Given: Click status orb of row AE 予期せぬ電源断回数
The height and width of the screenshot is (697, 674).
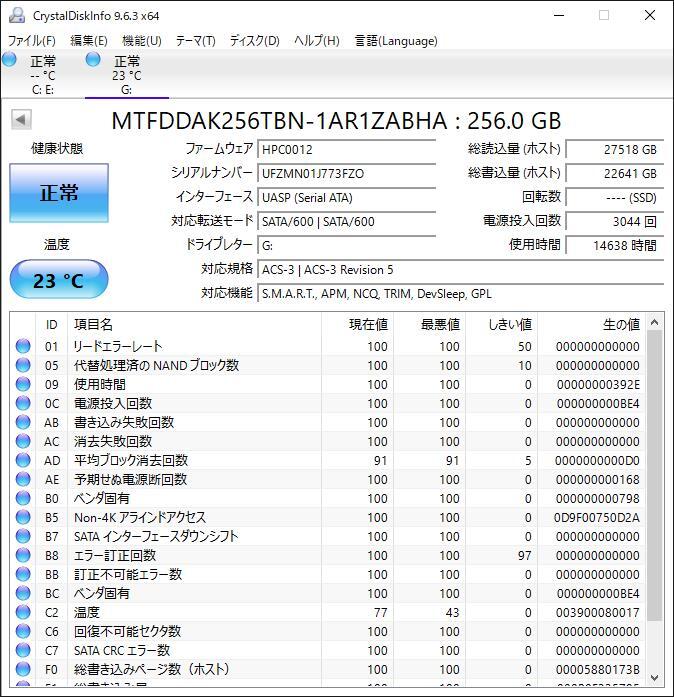Looking at the screenshot, I should tap(23, 479).
